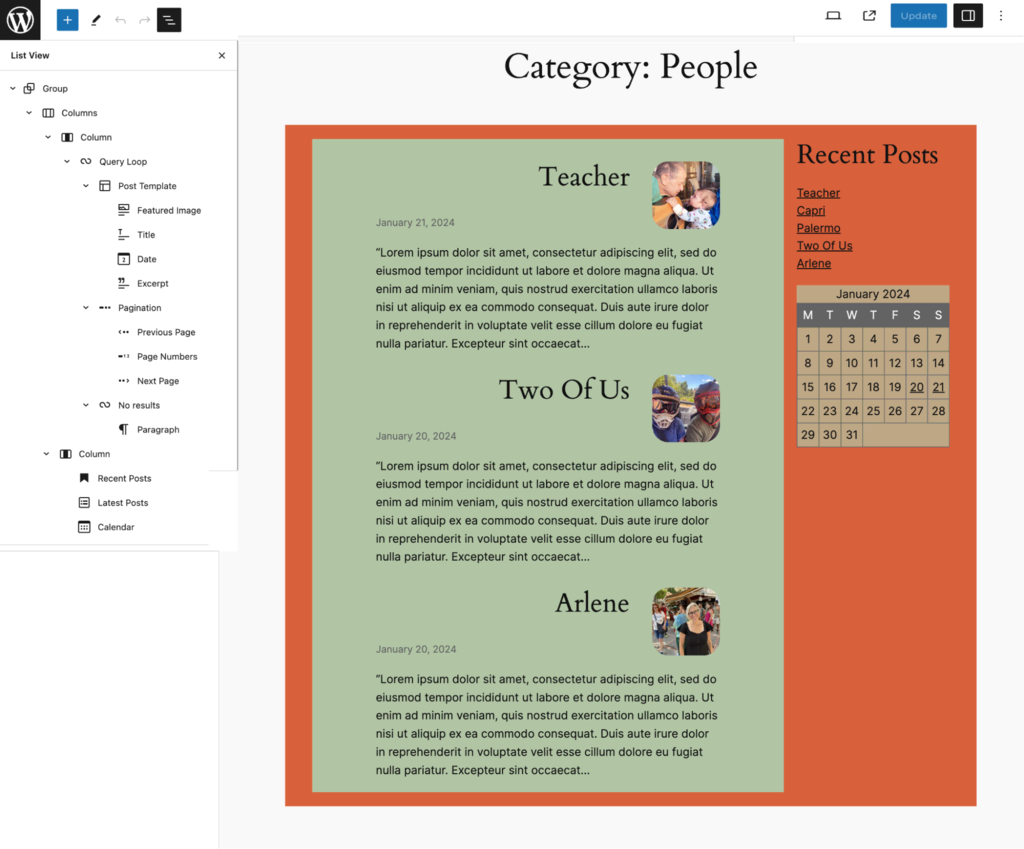Collapse the Post Template chevron

point(86,186)
